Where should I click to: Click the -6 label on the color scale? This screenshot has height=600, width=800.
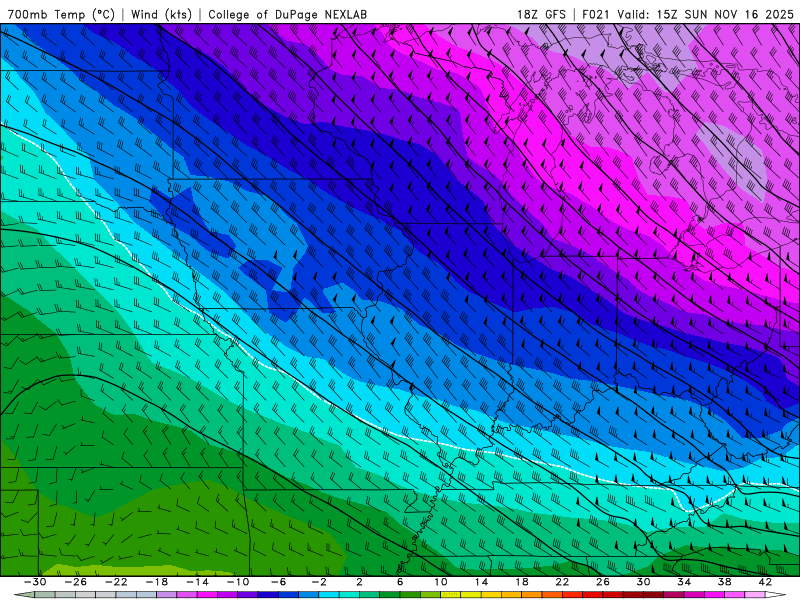(279, 582)
